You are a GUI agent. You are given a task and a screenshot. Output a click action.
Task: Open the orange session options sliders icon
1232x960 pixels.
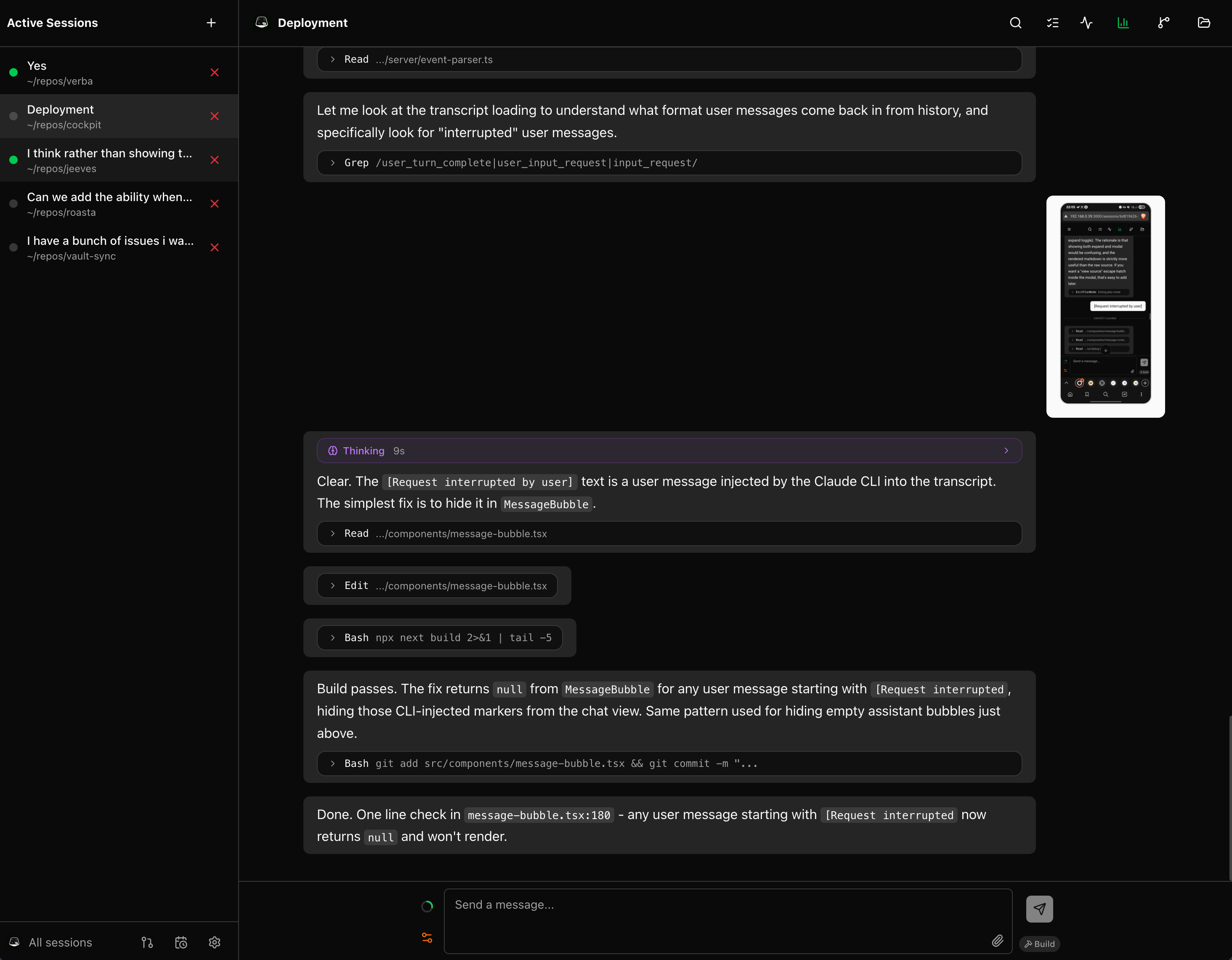[x=427, y=937]
